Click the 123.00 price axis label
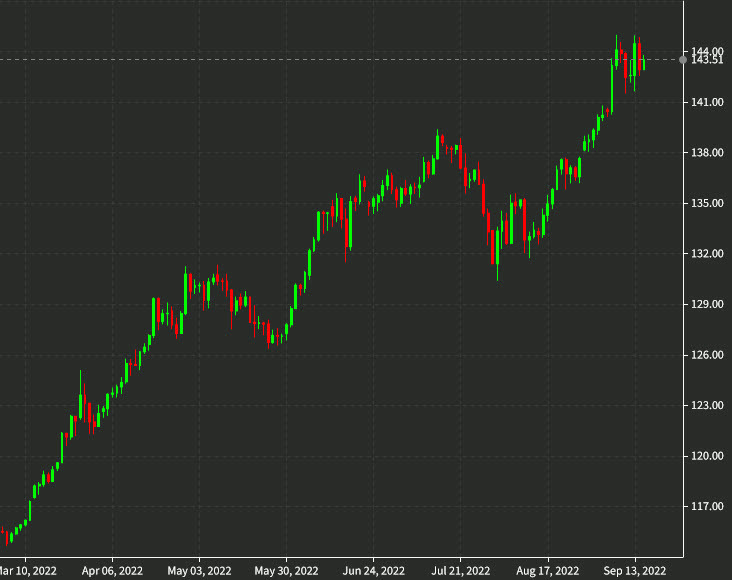732x580 pixels. coord(707,405)
